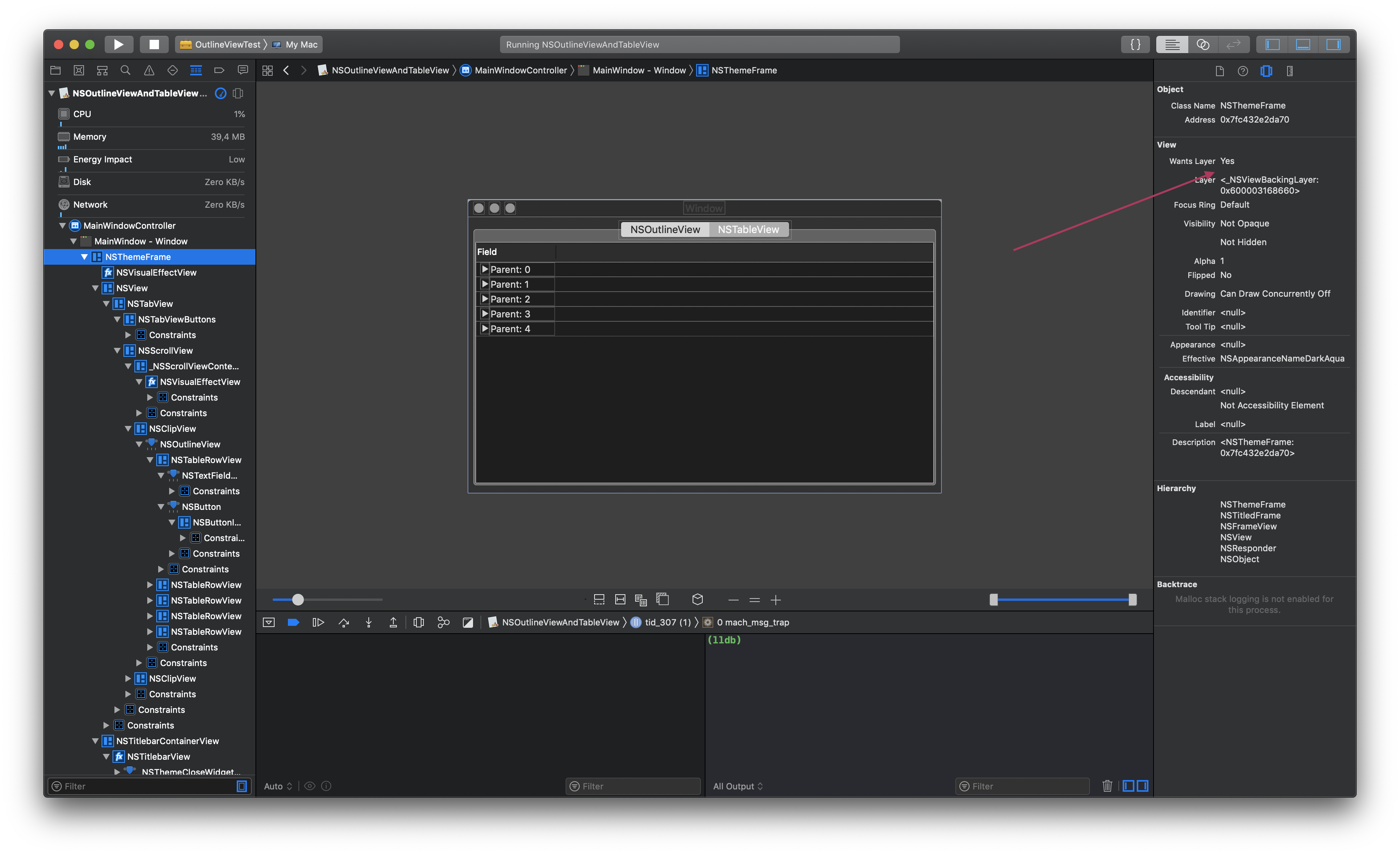Image resolution: width=1400 pixels, height=855 pixels.
Task: Click the Run (play) button
Action: [x=118, y=44]
